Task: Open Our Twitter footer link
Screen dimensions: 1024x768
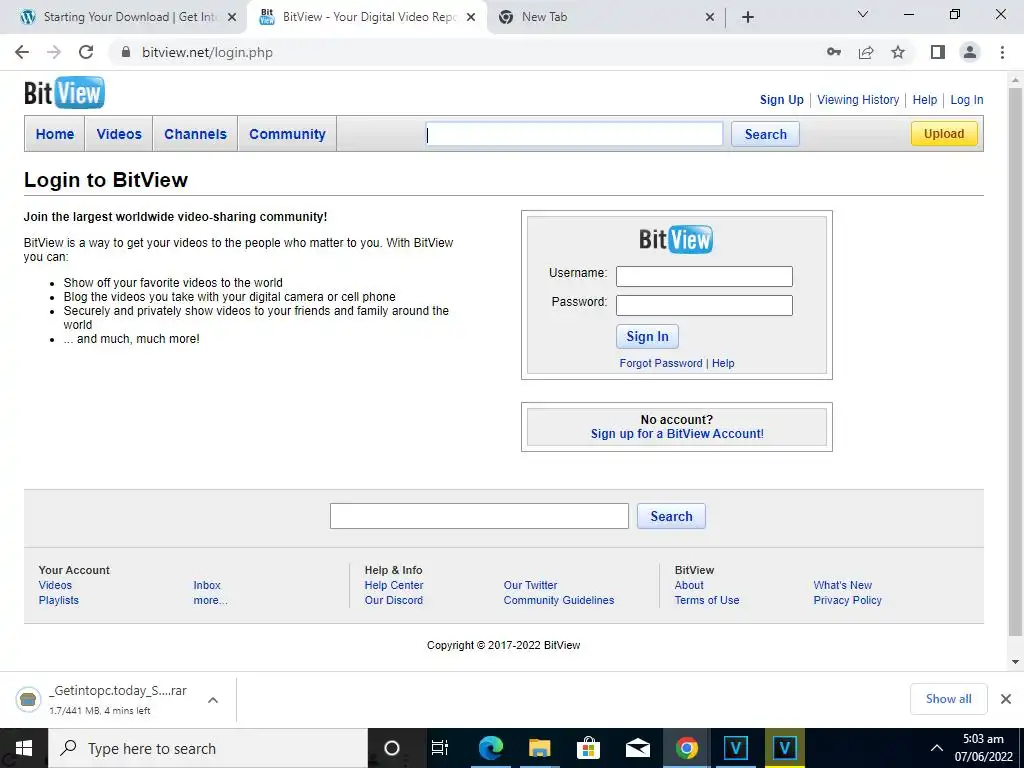Action: click(530, 585)
